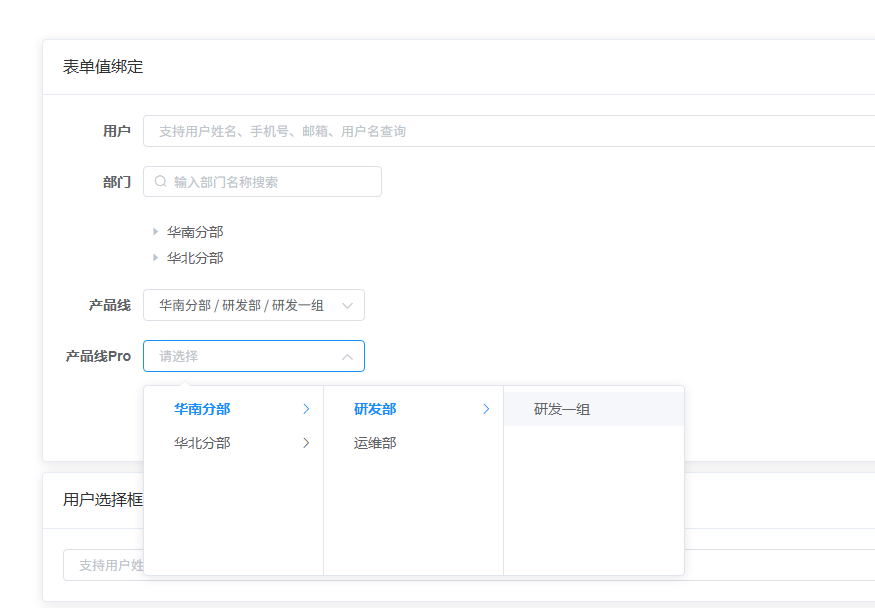Click the chevron next to 华南分部 in cascader
Screen dimensions: 875x608
coord(306,409)
